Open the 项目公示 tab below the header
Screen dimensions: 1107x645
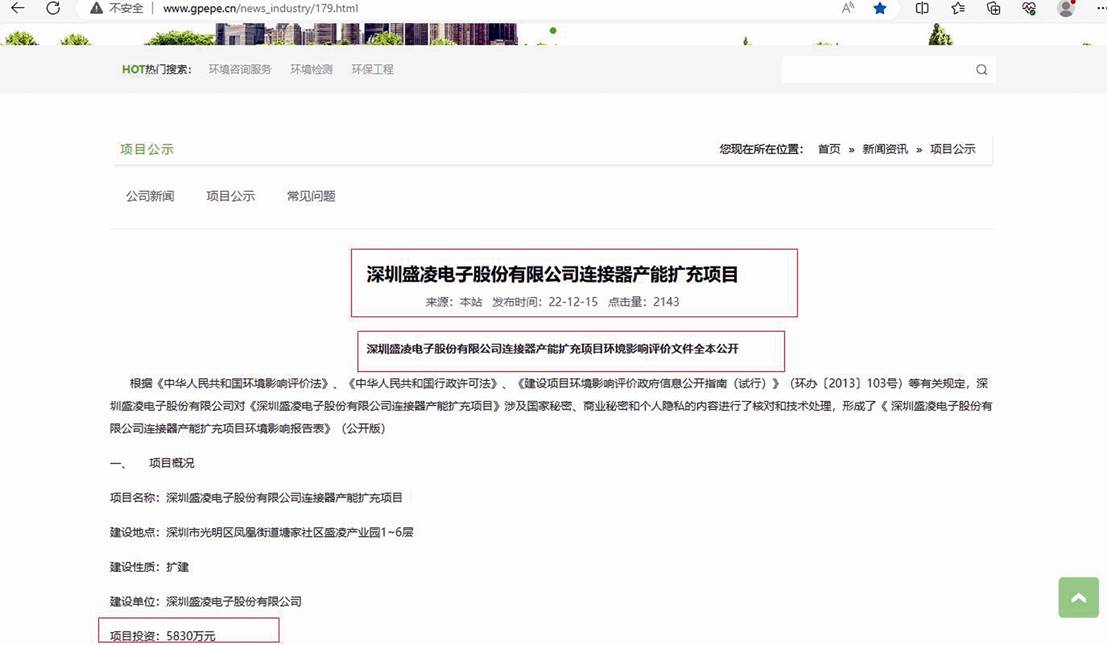click(x=230, y=196)
